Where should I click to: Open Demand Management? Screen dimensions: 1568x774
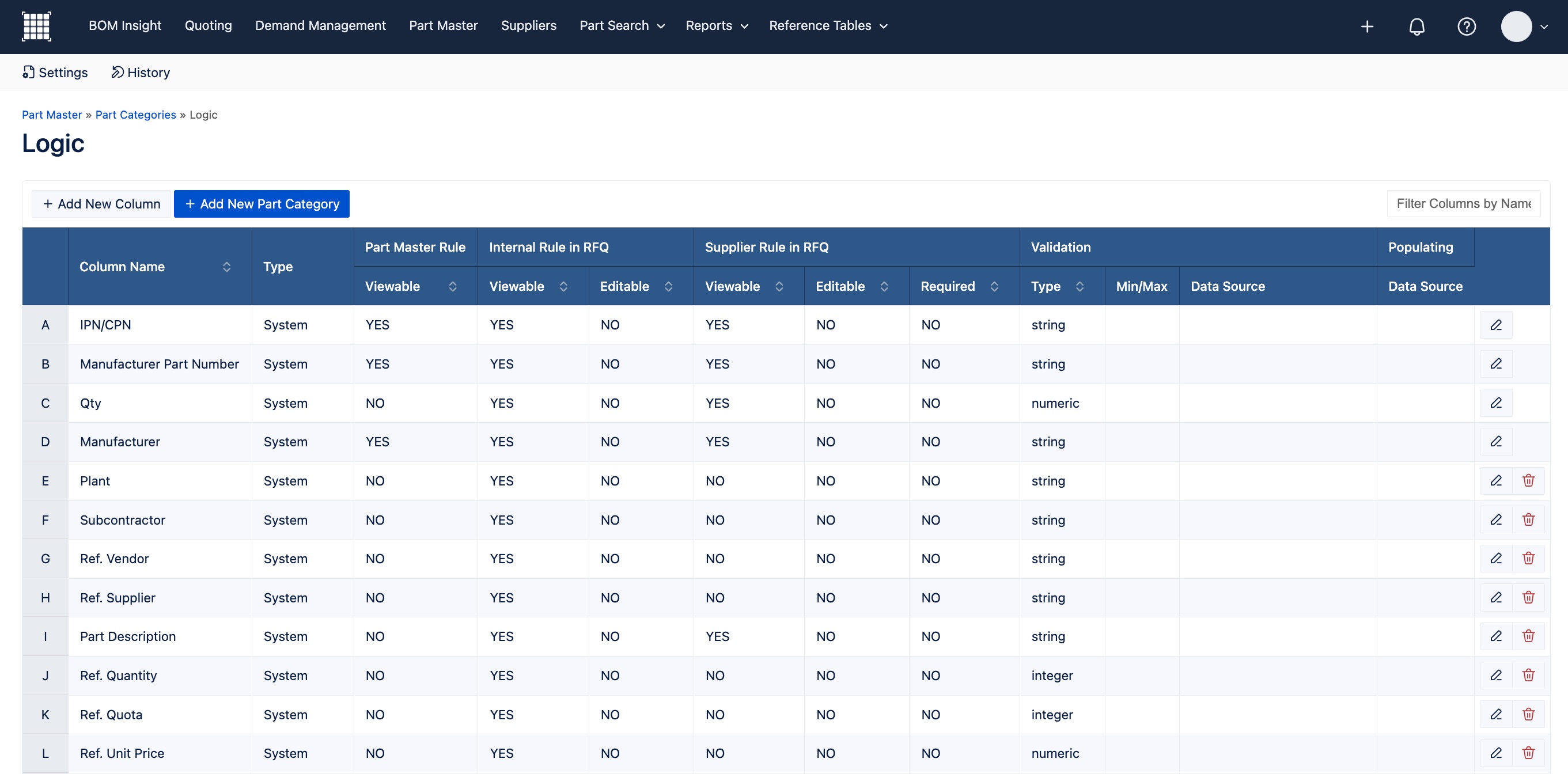coord(320,25)
